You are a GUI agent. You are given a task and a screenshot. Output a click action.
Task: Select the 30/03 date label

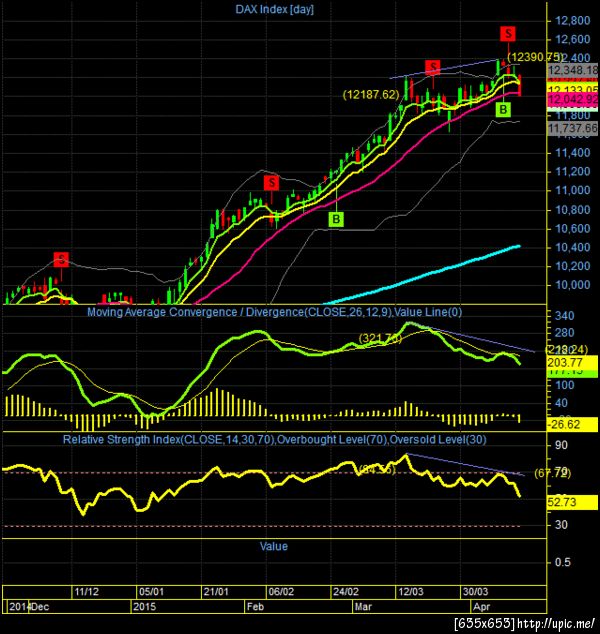click(x=475, y=592)
